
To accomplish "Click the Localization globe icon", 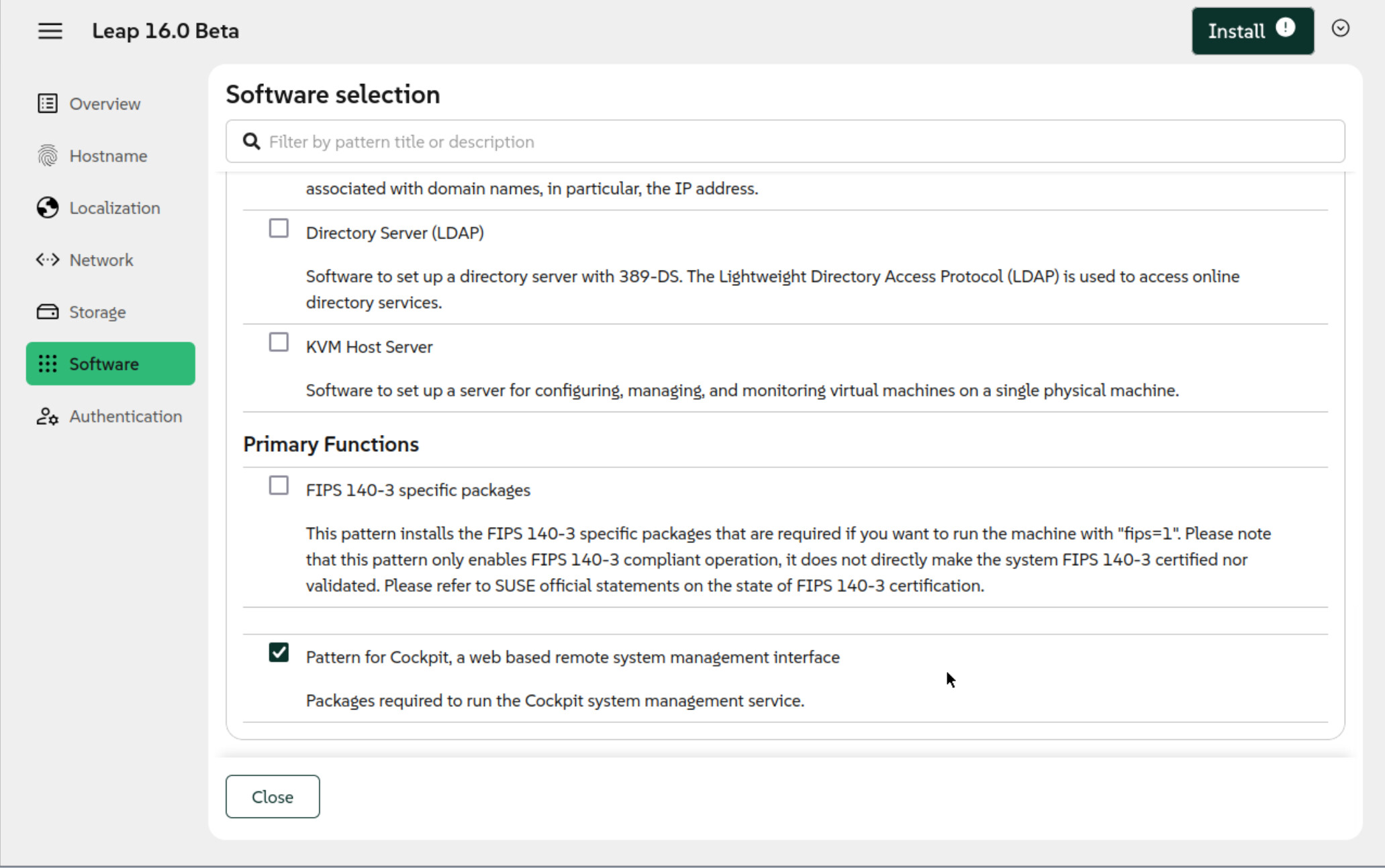I will (47, 208).
